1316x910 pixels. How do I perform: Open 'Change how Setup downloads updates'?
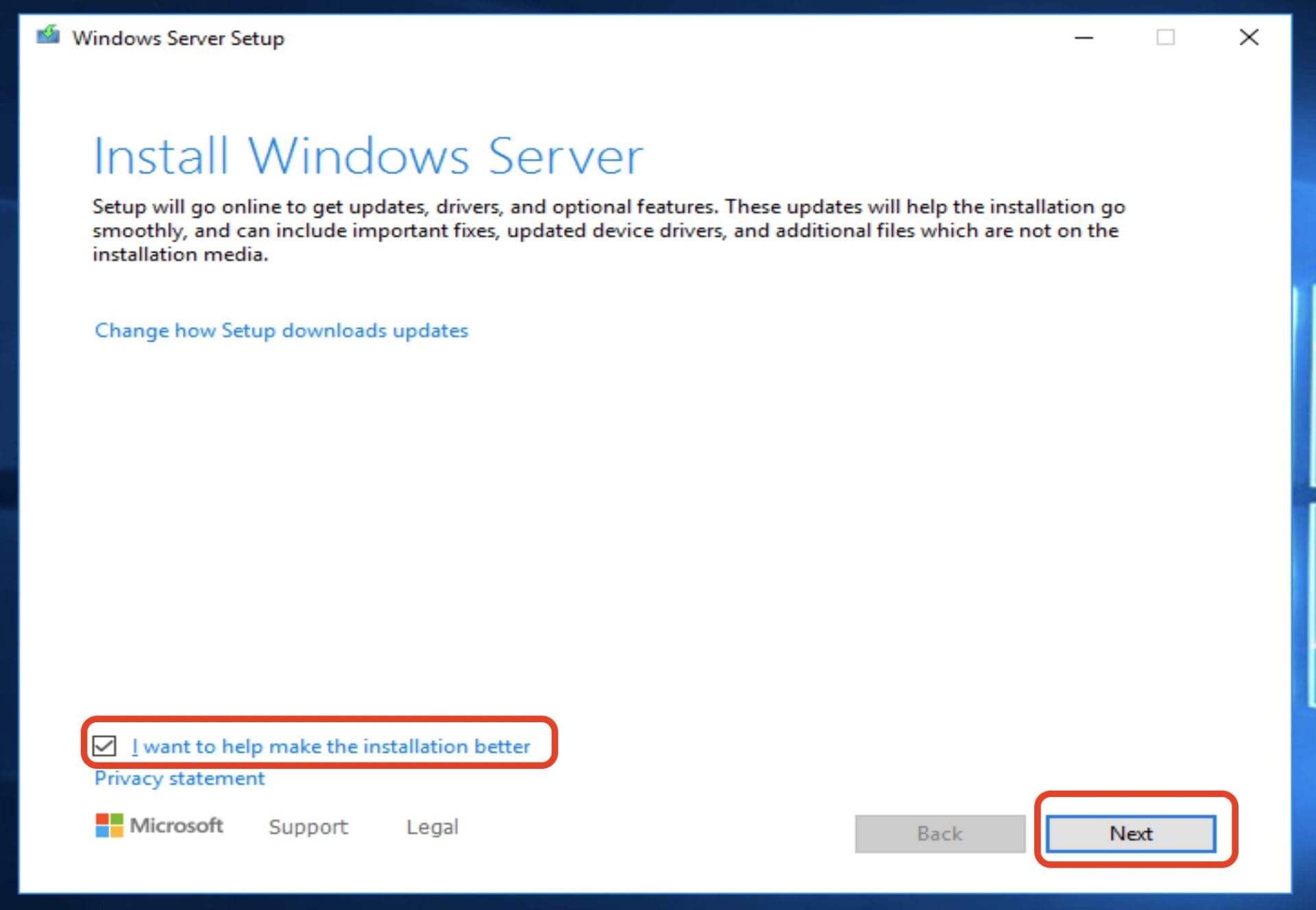coord(280,331)
